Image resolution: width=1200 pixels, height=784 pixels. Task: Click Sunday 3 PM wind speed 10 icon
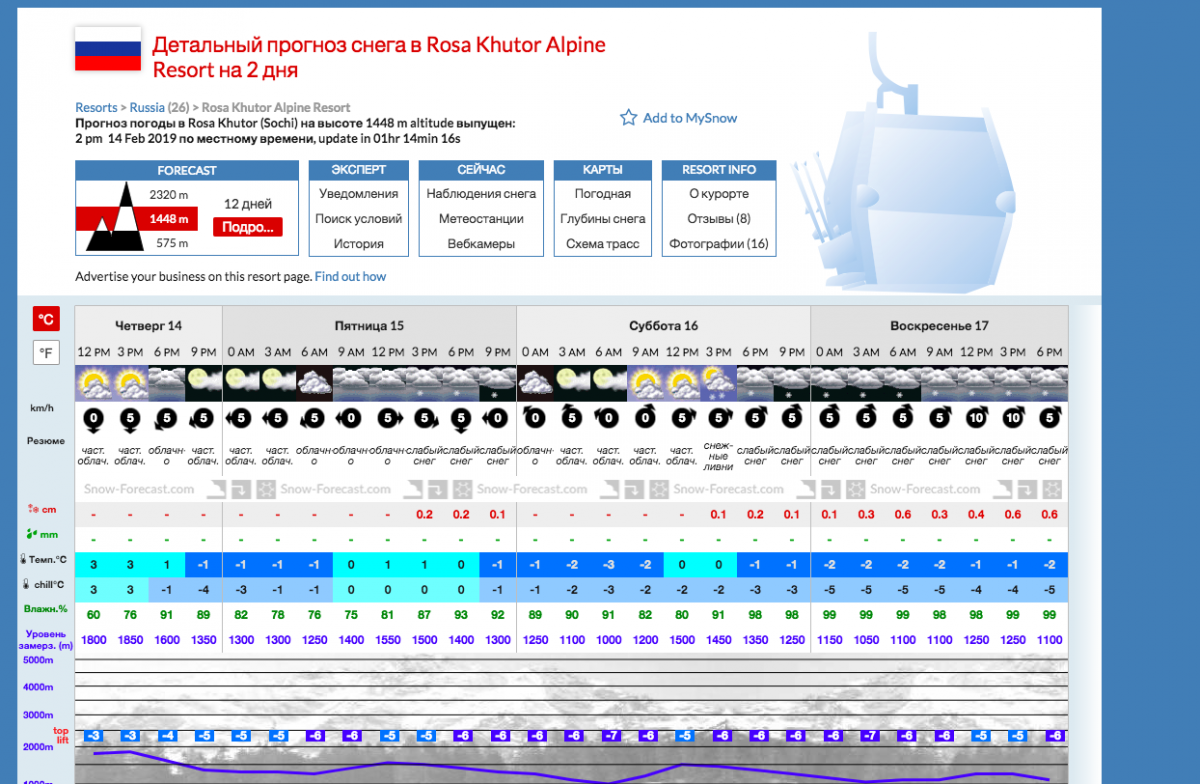(1012, 418)
